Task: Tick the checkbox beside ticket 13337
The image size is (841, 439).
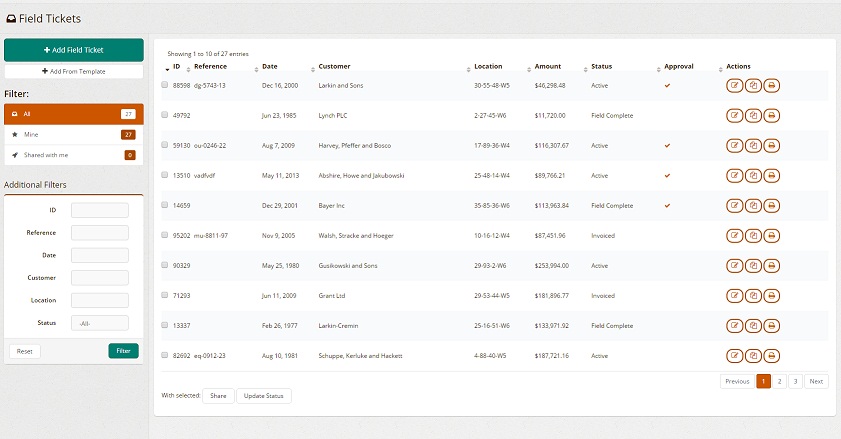Action: coord(165,326)
